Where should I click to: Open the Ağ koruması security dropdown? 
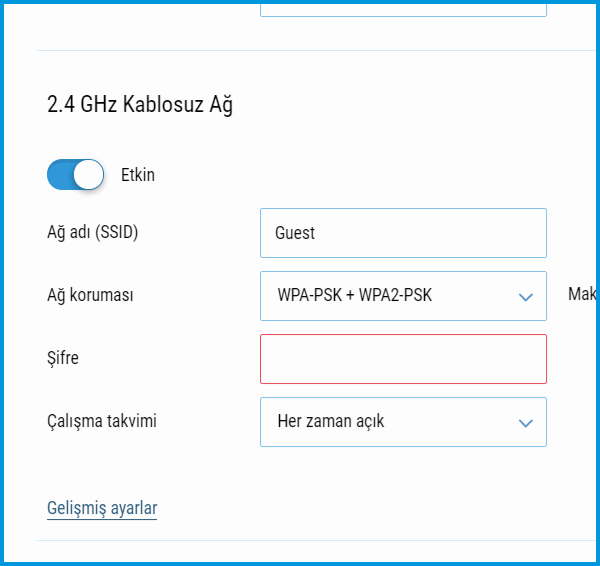pyautogui.click(x=403, y=296)
